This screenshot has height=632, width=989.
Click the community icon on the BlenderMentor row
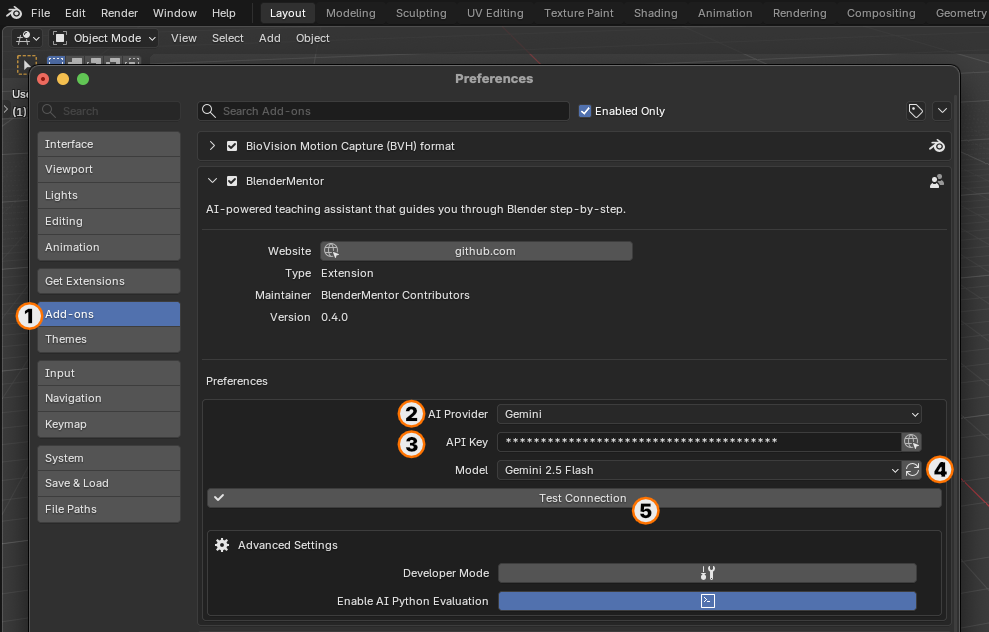(937, 181)
